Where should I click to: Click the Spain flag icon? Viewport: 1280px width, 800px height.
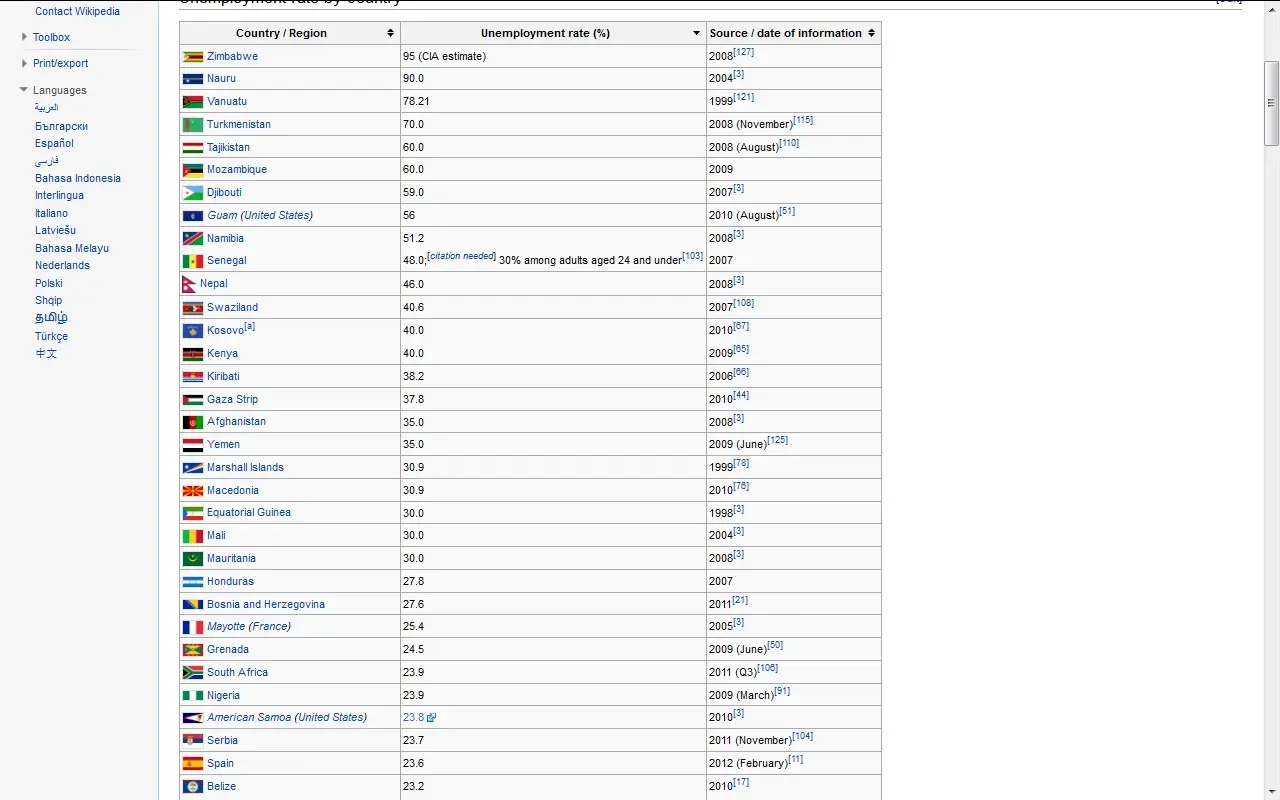(193, 763)
